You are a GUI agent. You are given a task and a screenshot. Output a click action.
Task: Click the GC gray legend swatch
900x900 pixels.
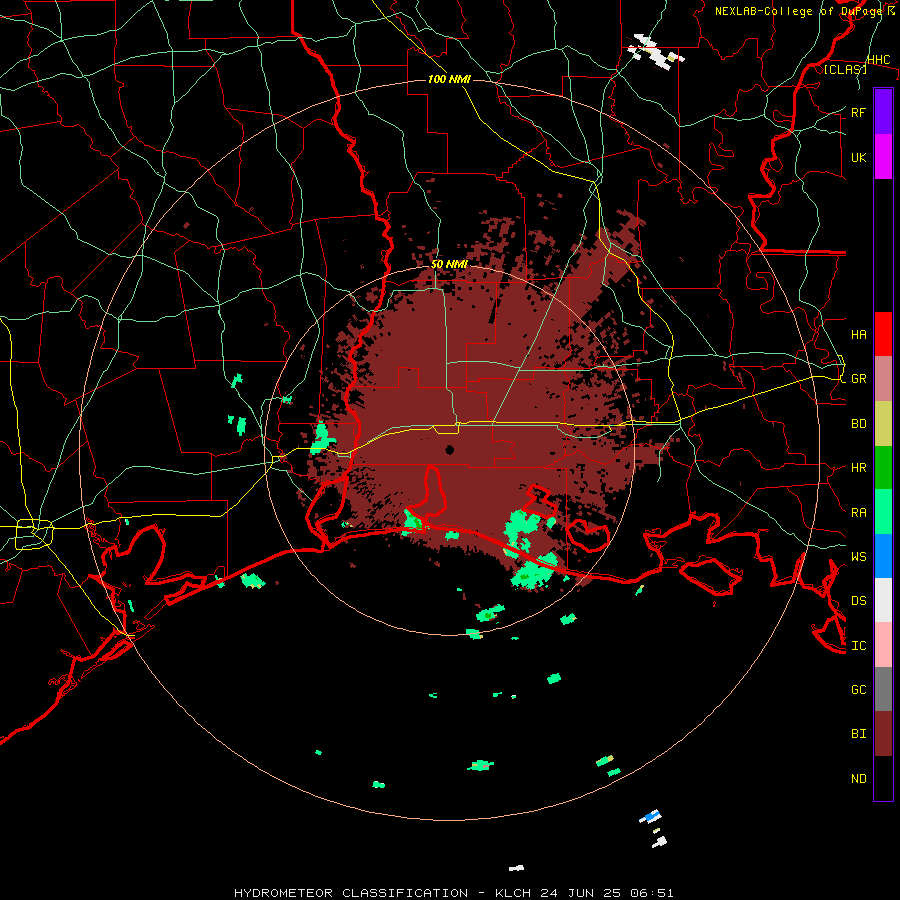(x=883, y=689)
